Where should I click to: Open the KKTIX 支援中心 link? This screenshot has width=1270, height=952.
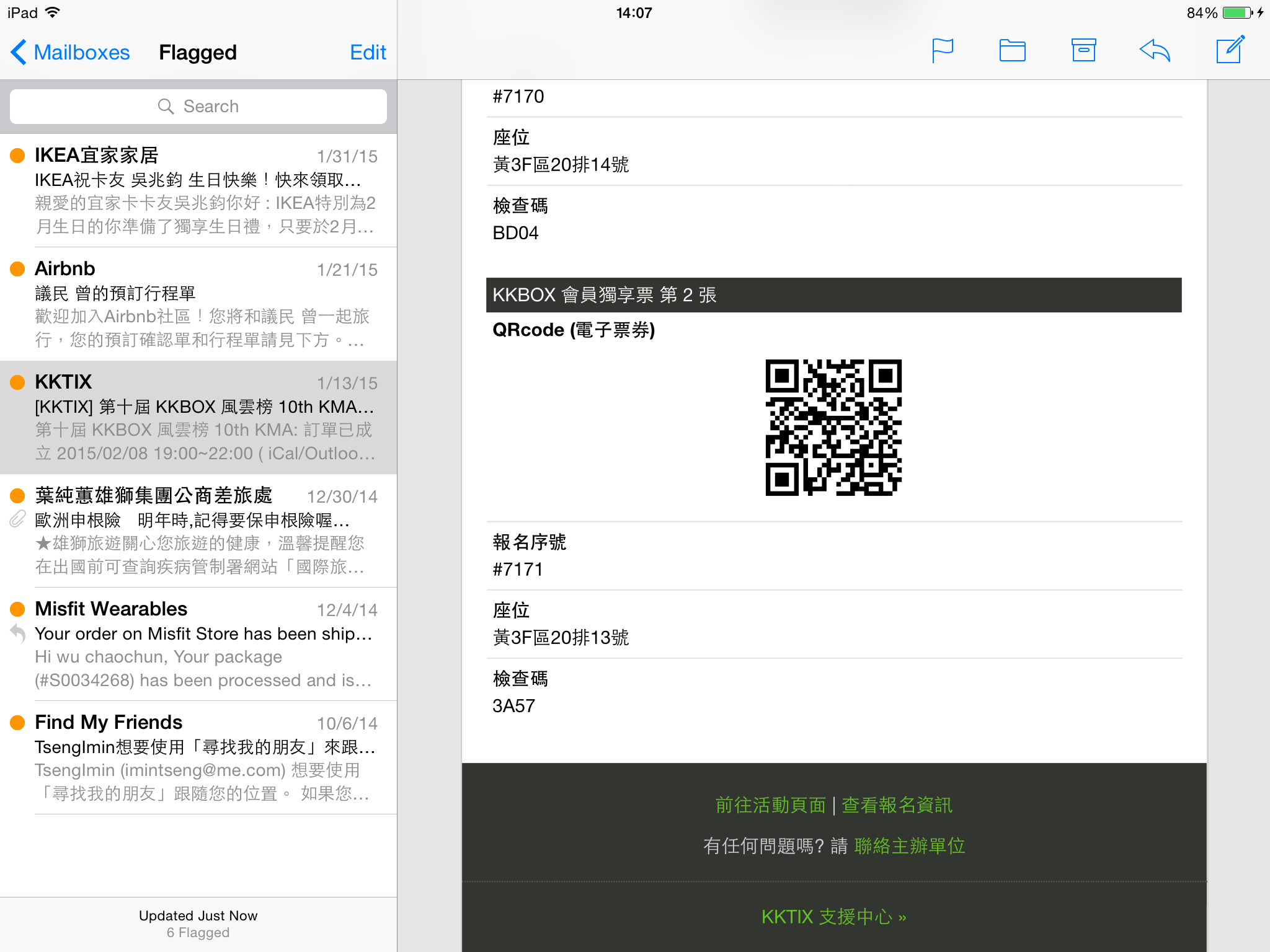click(x=834, y=917)
